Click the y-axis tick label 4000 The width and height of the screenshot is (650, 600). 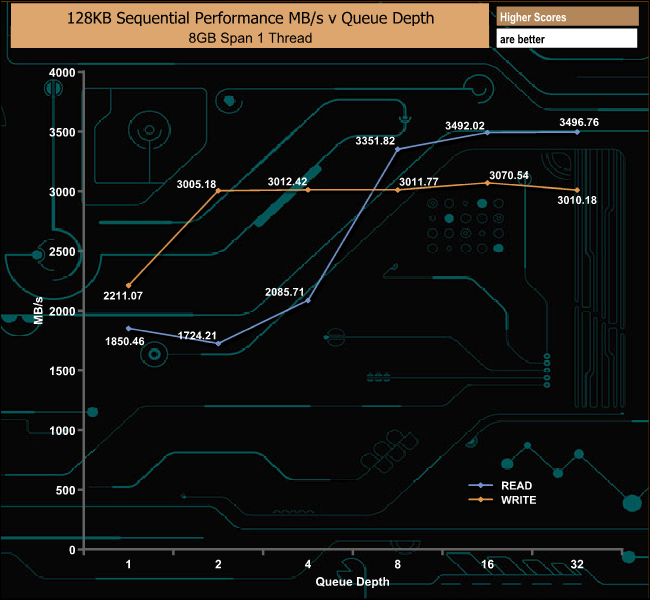[x=62, y=73]
